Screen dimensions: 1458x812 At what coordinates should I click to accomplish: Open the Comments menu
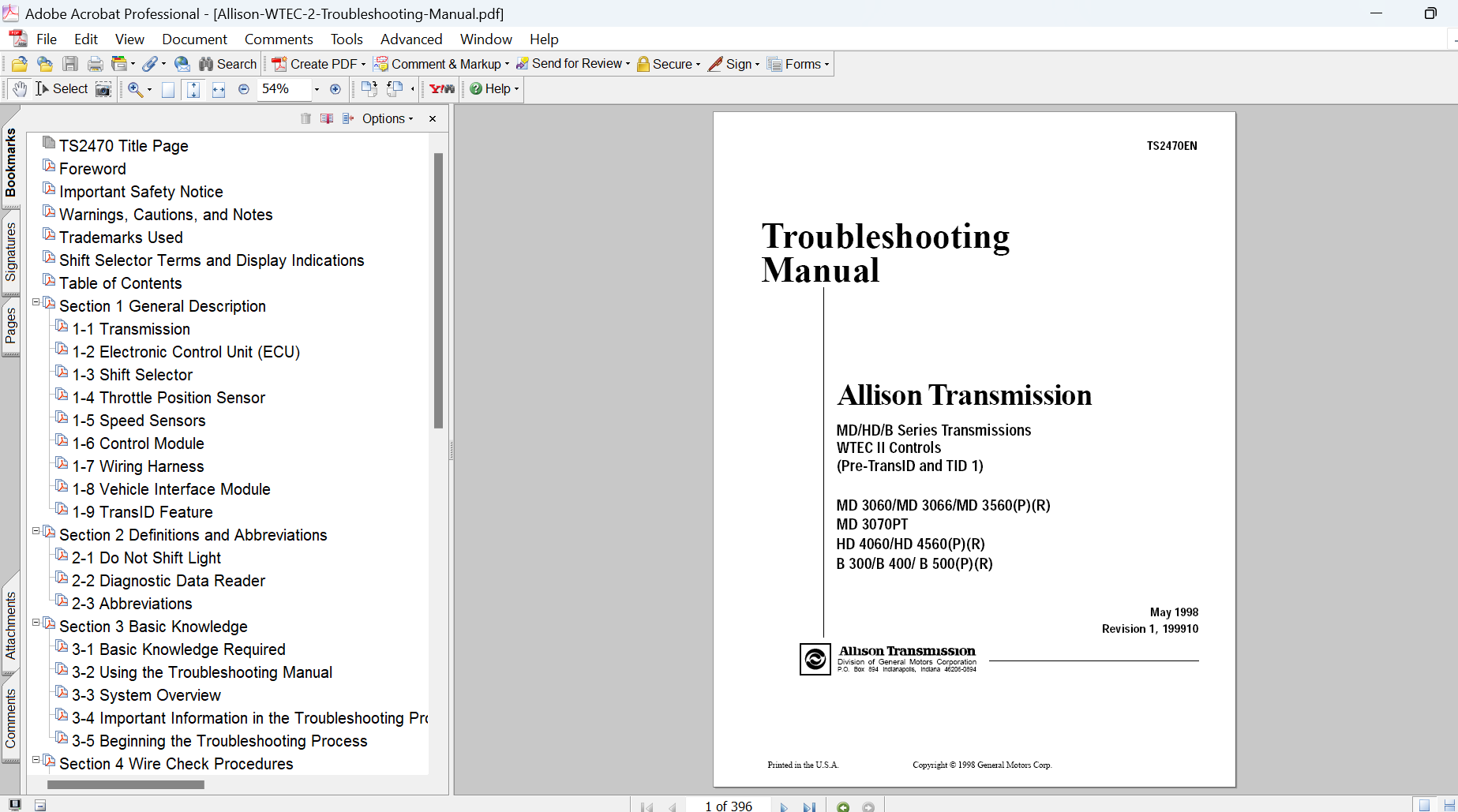279,39
